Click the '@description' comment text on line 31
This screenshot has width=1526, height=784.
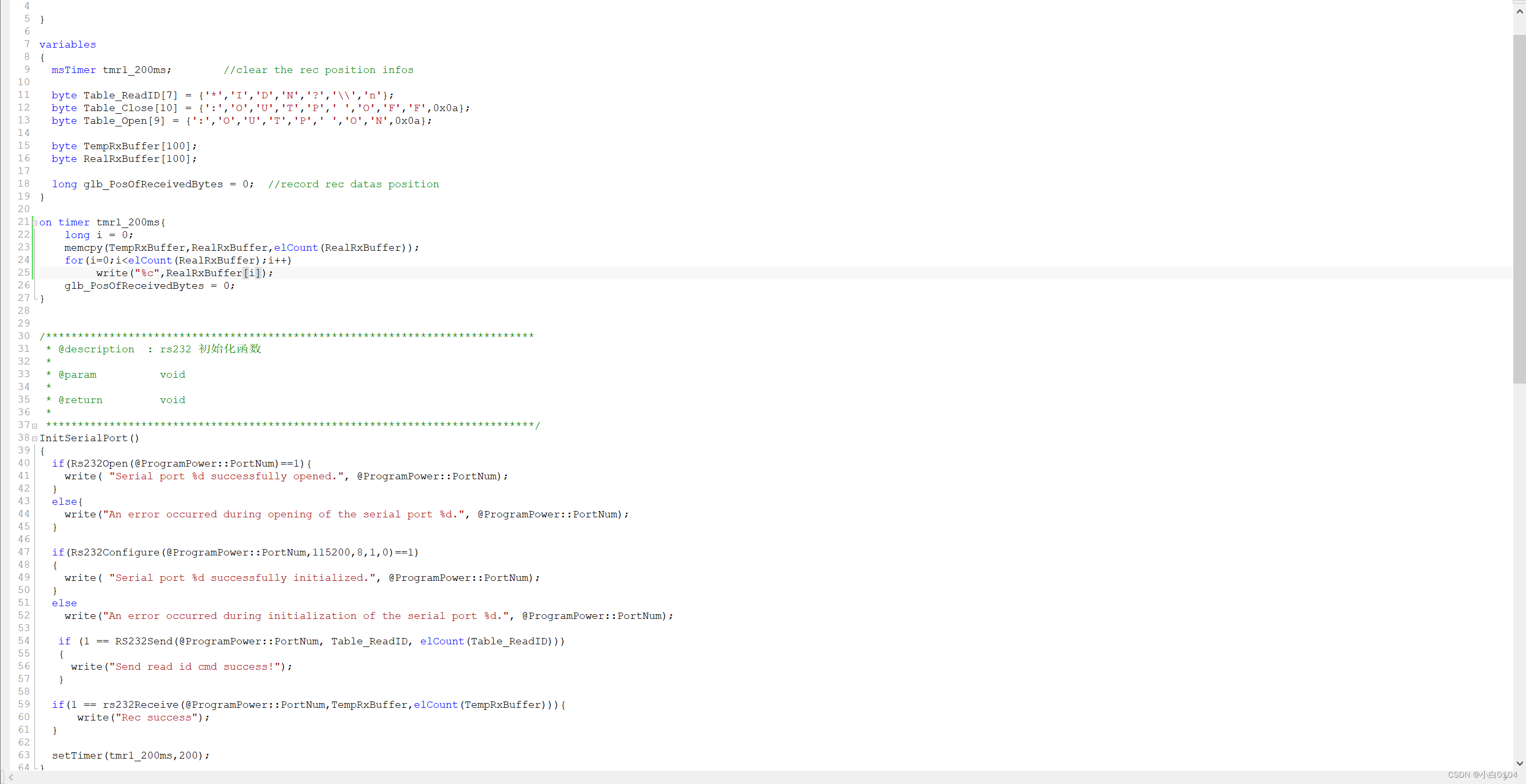[x=96, y=349]
